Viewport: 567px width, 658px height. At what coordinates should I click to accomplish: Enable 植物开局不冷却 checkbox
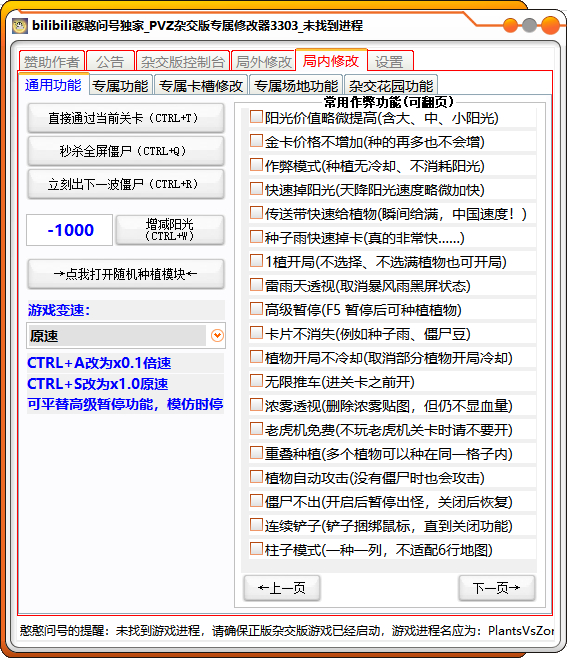click(x=256, y=357)
